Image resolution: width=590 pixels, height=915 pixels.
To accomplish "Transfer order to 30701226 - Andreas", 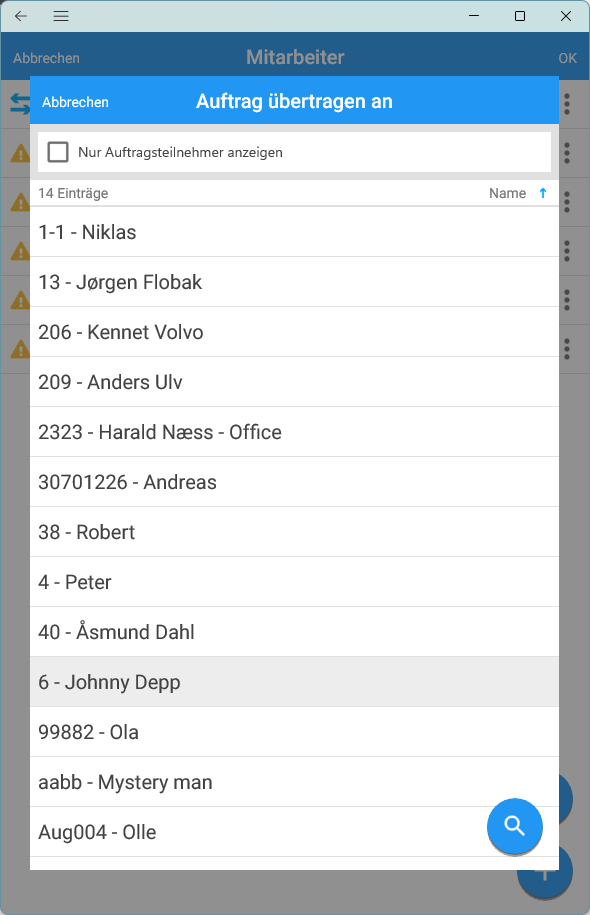I will 294,482.
